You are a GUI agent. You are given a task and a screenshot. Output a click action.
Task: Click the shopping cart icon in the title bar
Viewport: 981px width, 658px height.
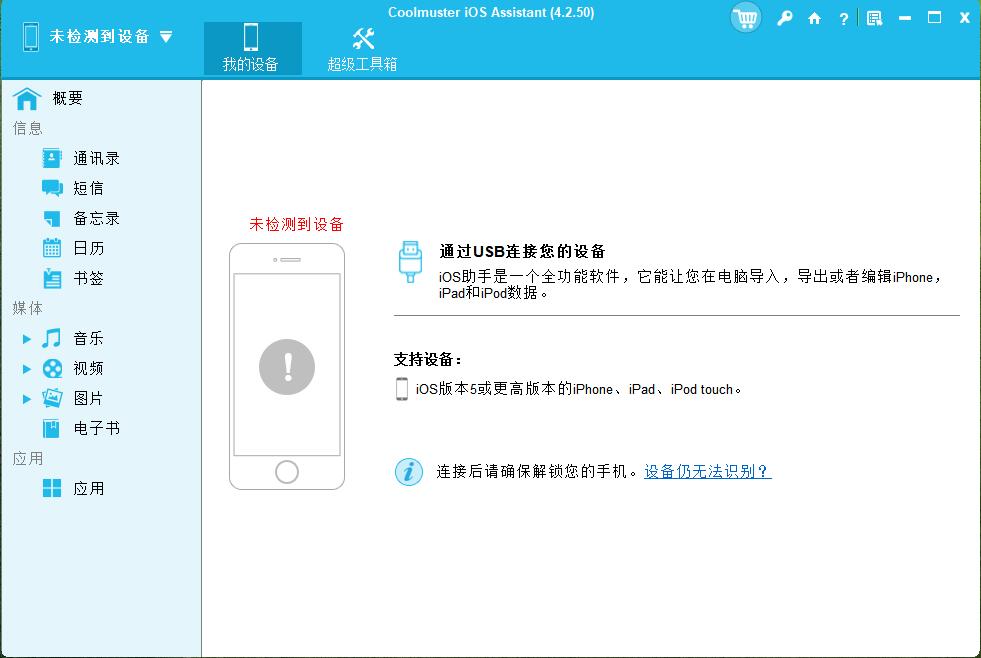(x=745, y=17)
